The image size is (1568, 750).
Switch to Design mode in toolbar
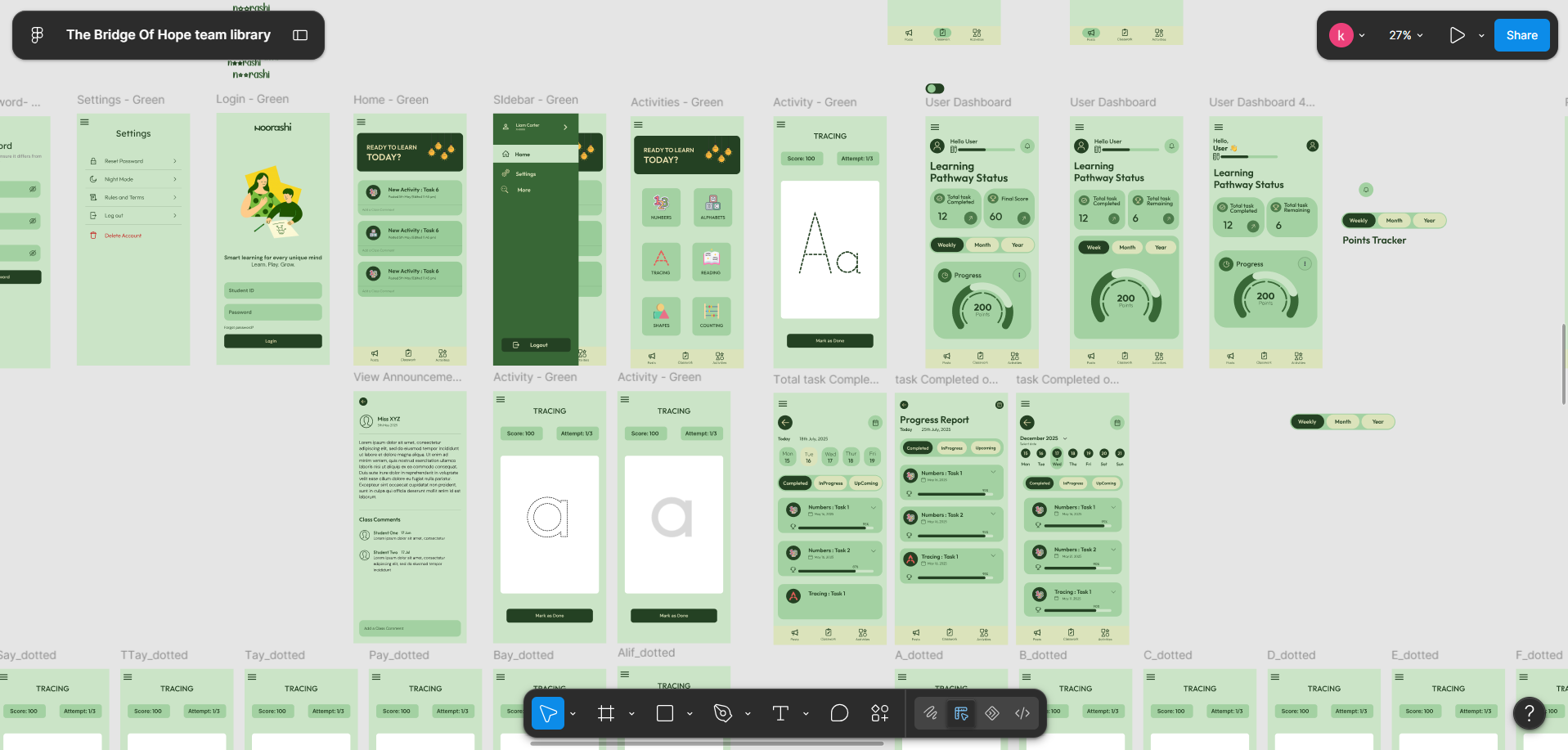(961, 713)
